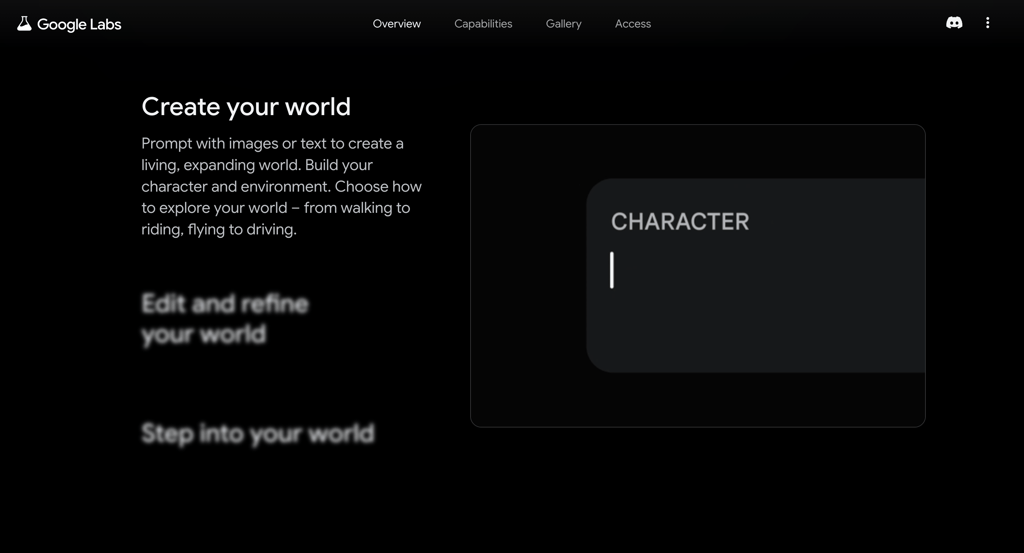Click the Google Labs flask logo icon

(24, 24)
